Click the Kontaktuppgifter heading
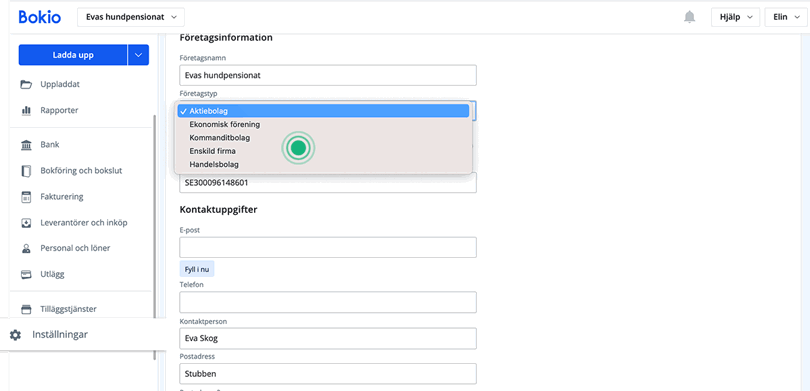 point(219,210)
